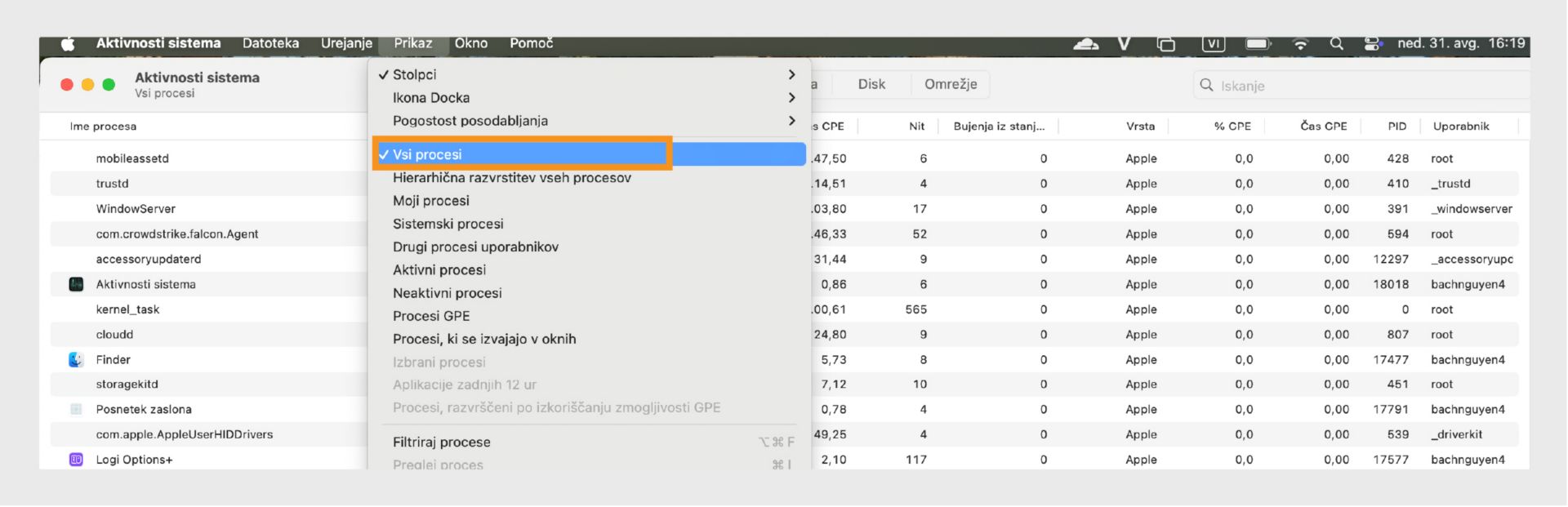Click the Posnetek zaslona process icon
Viewport: 1568px width, 507px height.
(x=76, y=409)
